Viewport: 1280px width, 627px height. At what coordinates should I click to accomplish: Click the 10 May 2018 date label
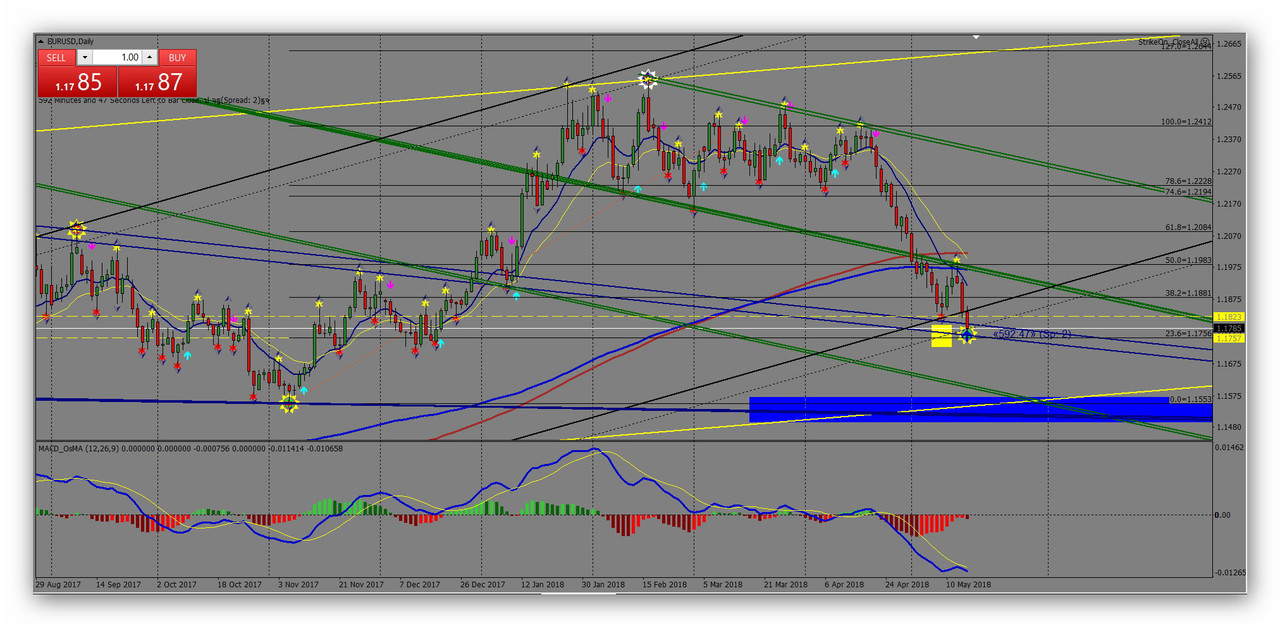[966, 584]
